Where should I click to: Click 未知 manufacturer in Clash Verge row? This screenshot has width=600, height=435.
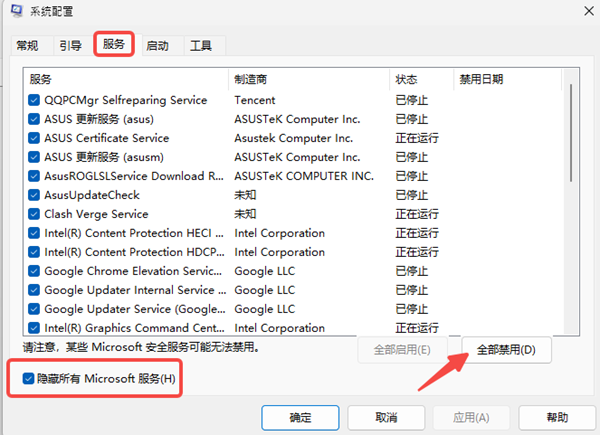[245, 214]
